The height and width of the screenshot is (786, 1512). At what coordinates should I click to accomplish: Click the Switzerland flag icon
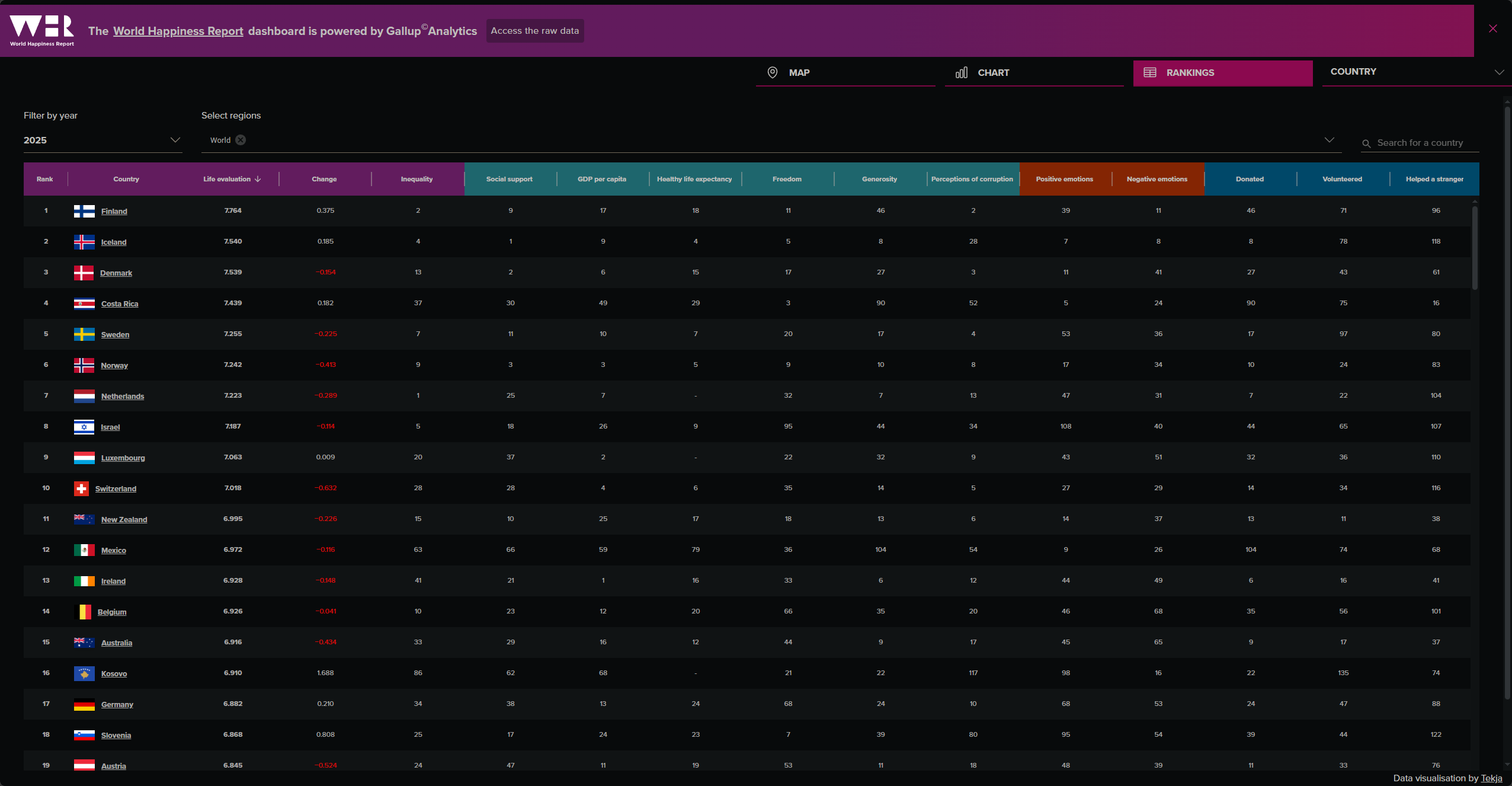pyautogui.click(x=82, y=488)
